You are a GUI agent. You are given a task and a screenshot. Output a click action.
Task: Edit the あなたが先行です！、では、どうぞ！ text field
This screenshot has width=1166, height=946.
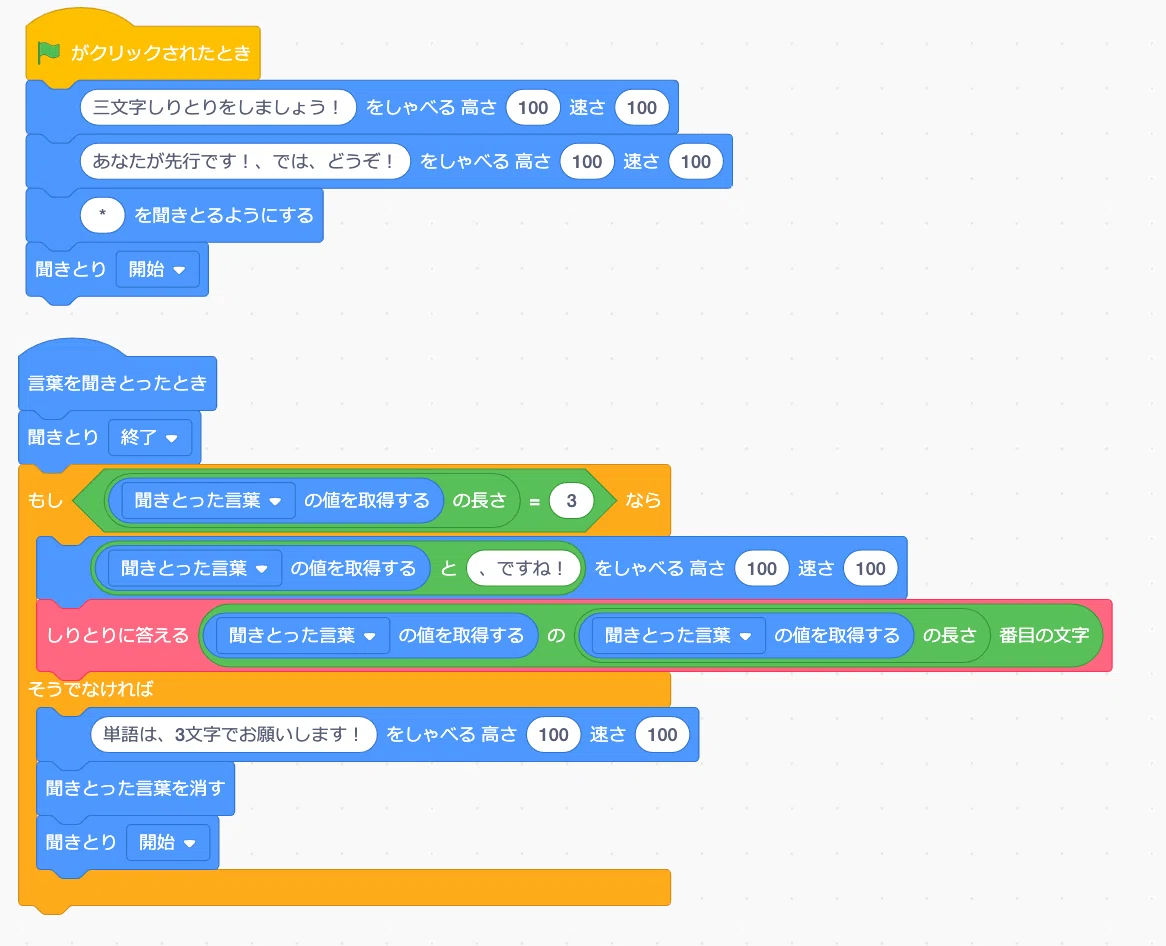245,161
